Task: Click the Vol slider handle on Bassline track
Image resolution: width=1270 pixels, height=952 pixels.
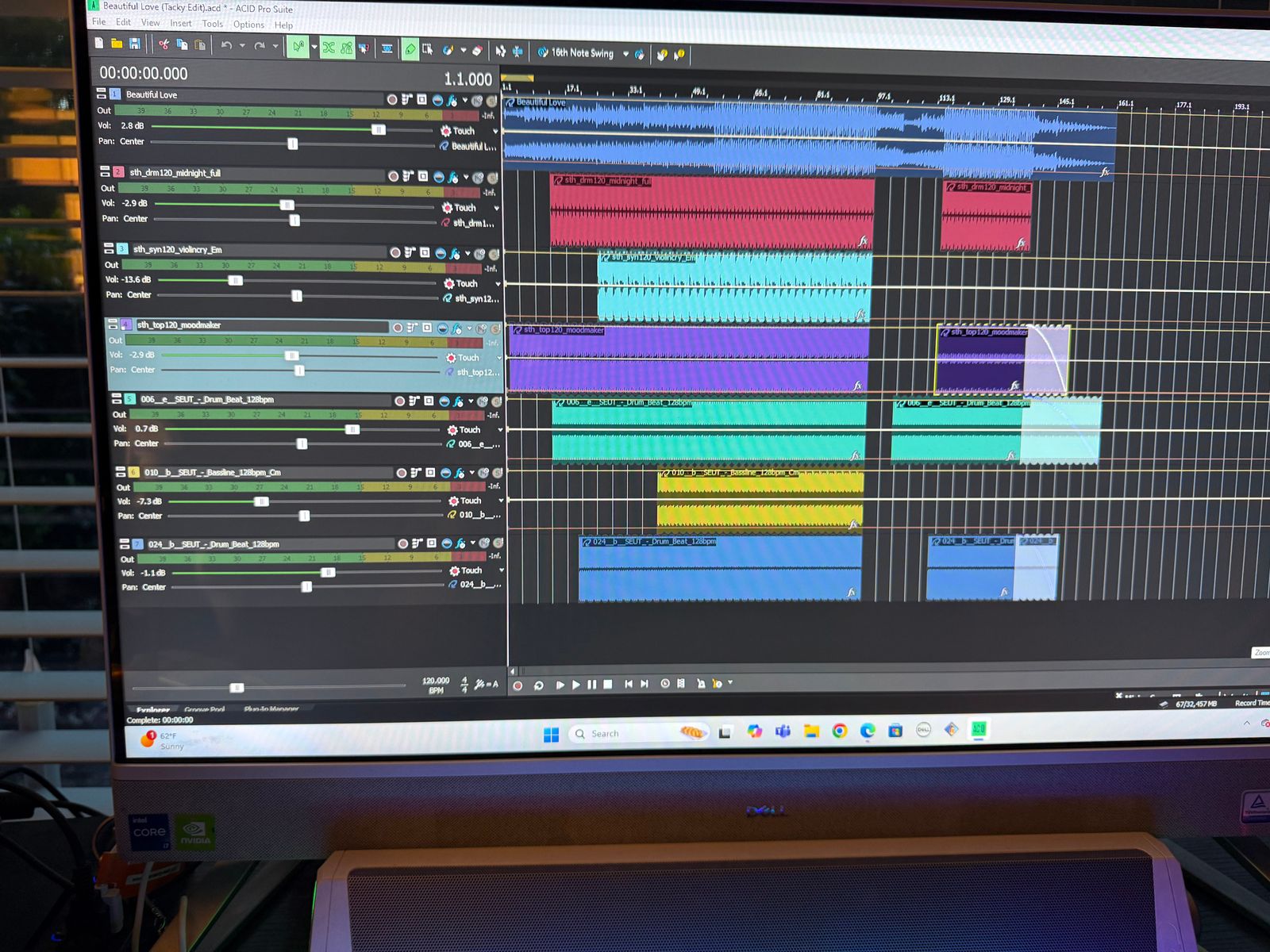Action: [261, 501]
